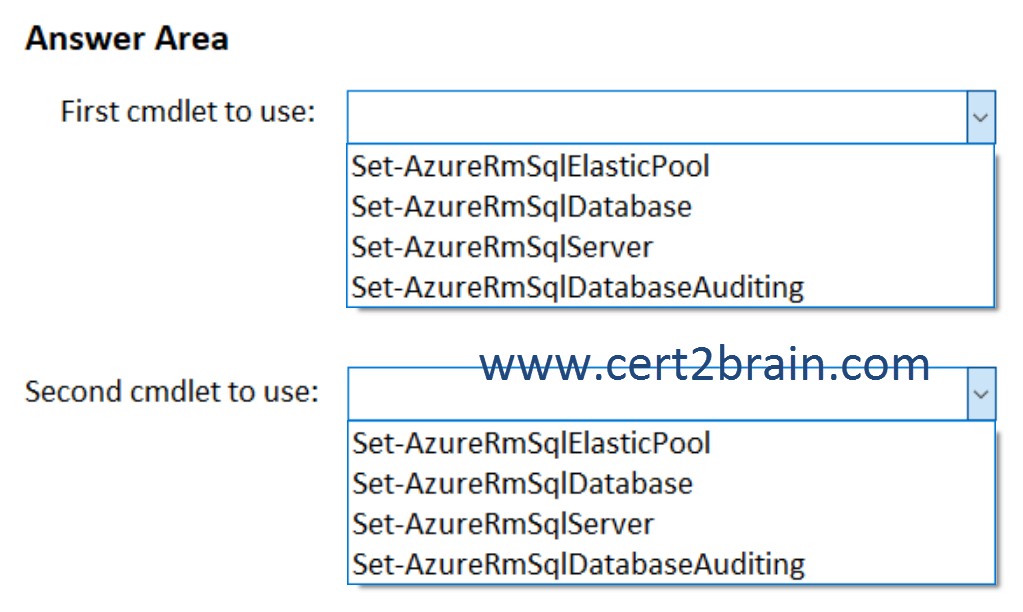Click the 'First cmdlet to use:' label

coord(188,112)
